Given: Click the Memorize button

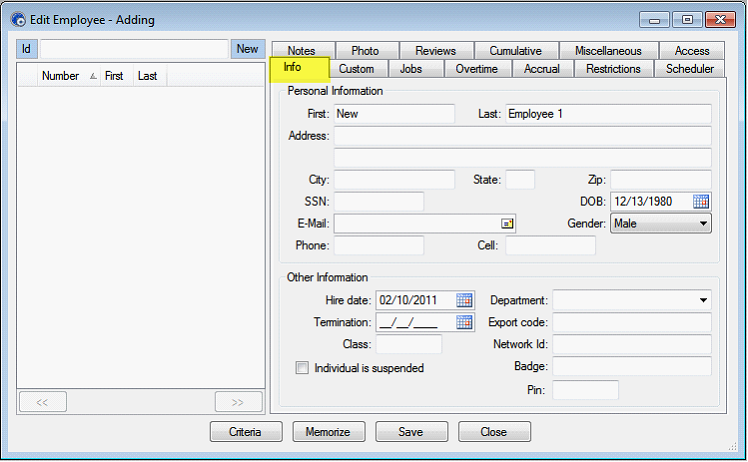Looking at the screenshot, I should (329, 432).
